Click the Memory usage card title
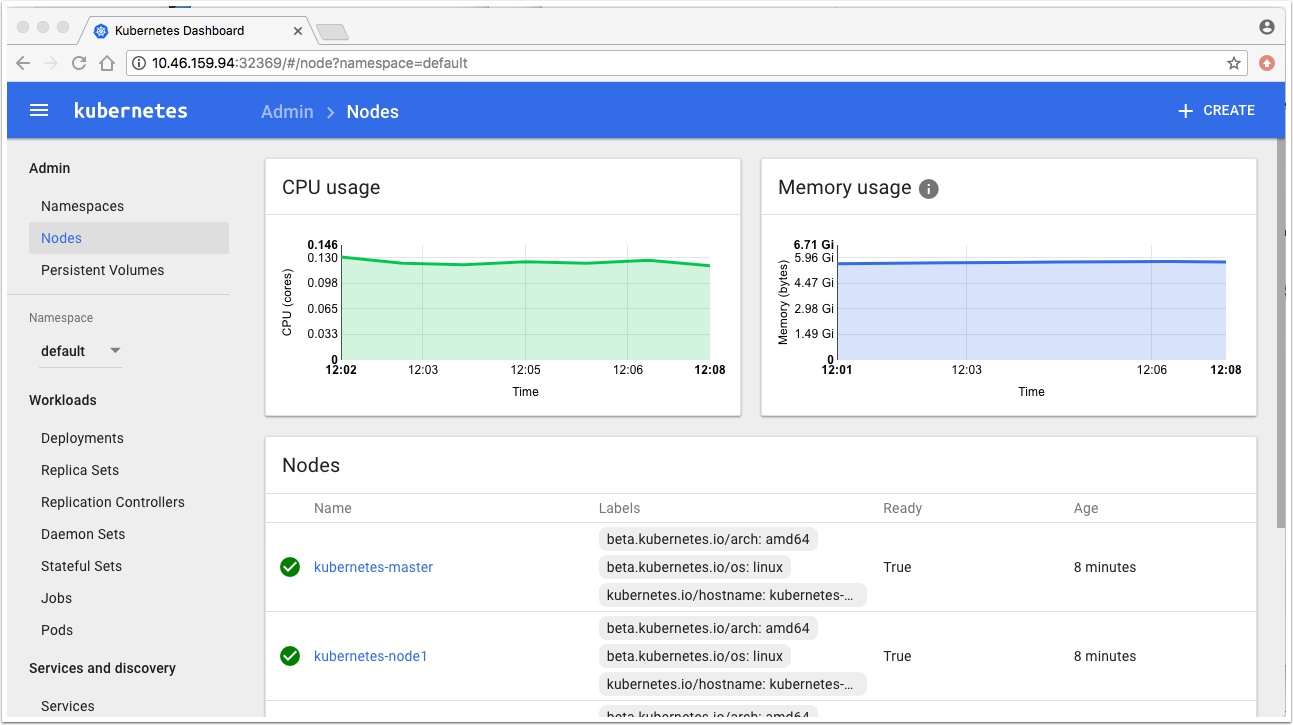This screenshot has height=725, width=1293. (845, 187)
